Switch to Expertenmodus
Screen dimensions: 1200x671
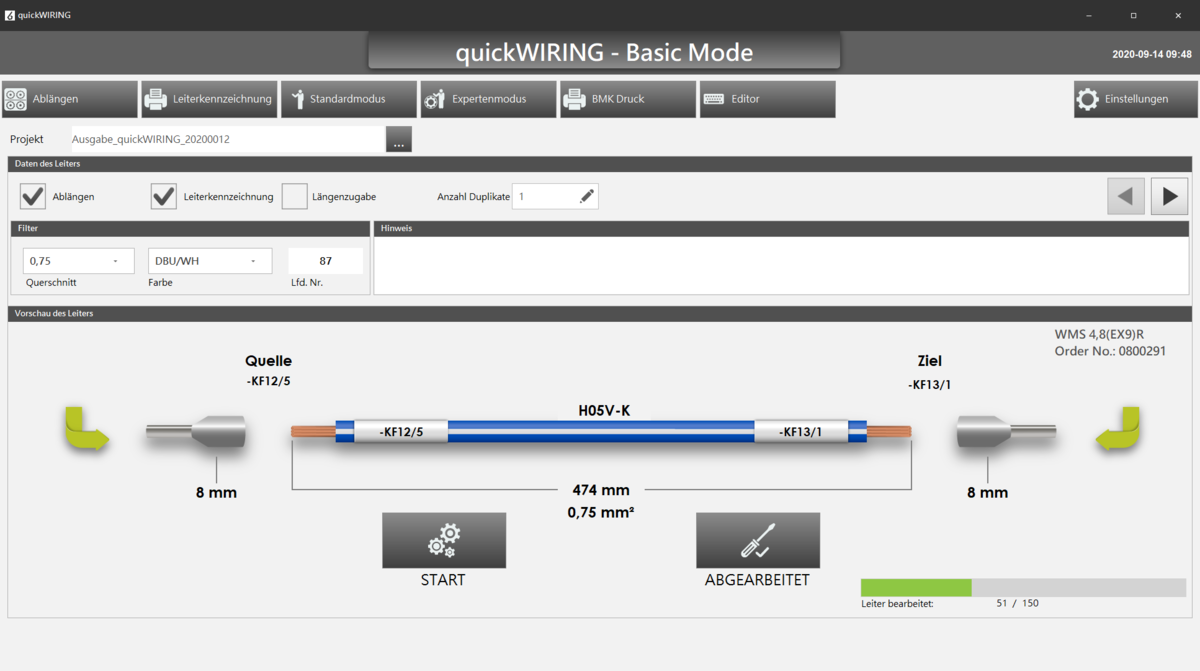tap(488, 99)
